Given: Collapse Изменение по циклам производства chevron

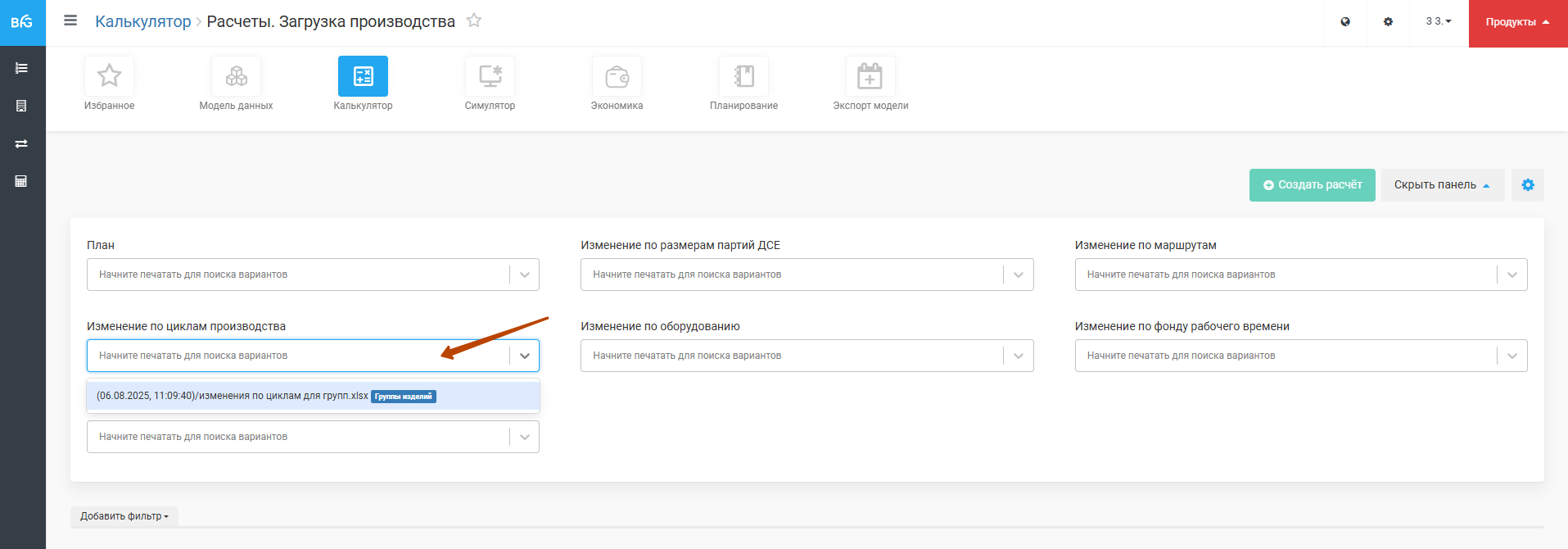Looking at the screenshot, I should pos(525,356).
